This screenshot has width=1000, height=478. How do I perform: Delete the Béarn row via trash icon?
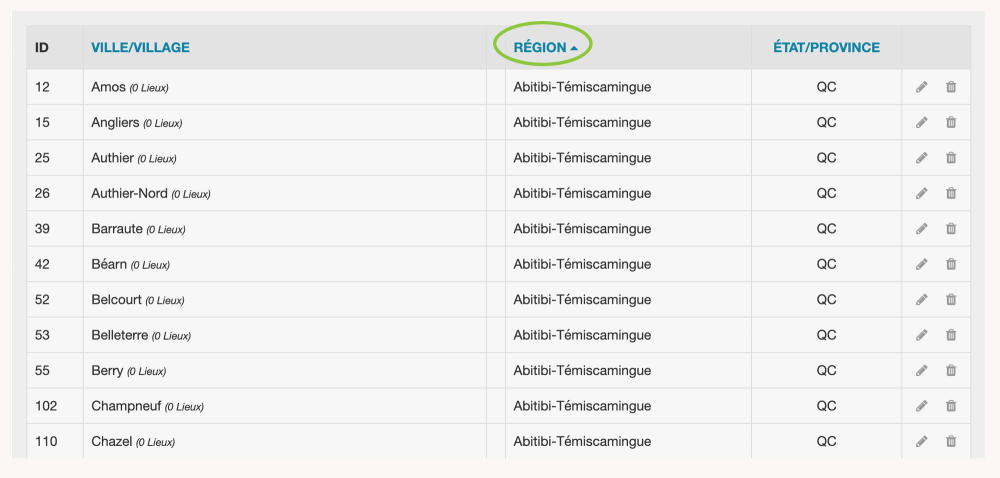click(951, 265)
